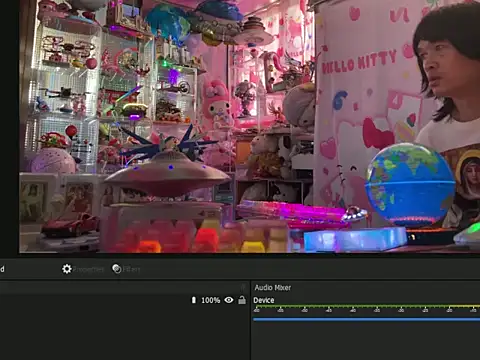Click the battery indicator icon beside 100%
This screenshot has width=480, height=360.
tap(194, 300)
